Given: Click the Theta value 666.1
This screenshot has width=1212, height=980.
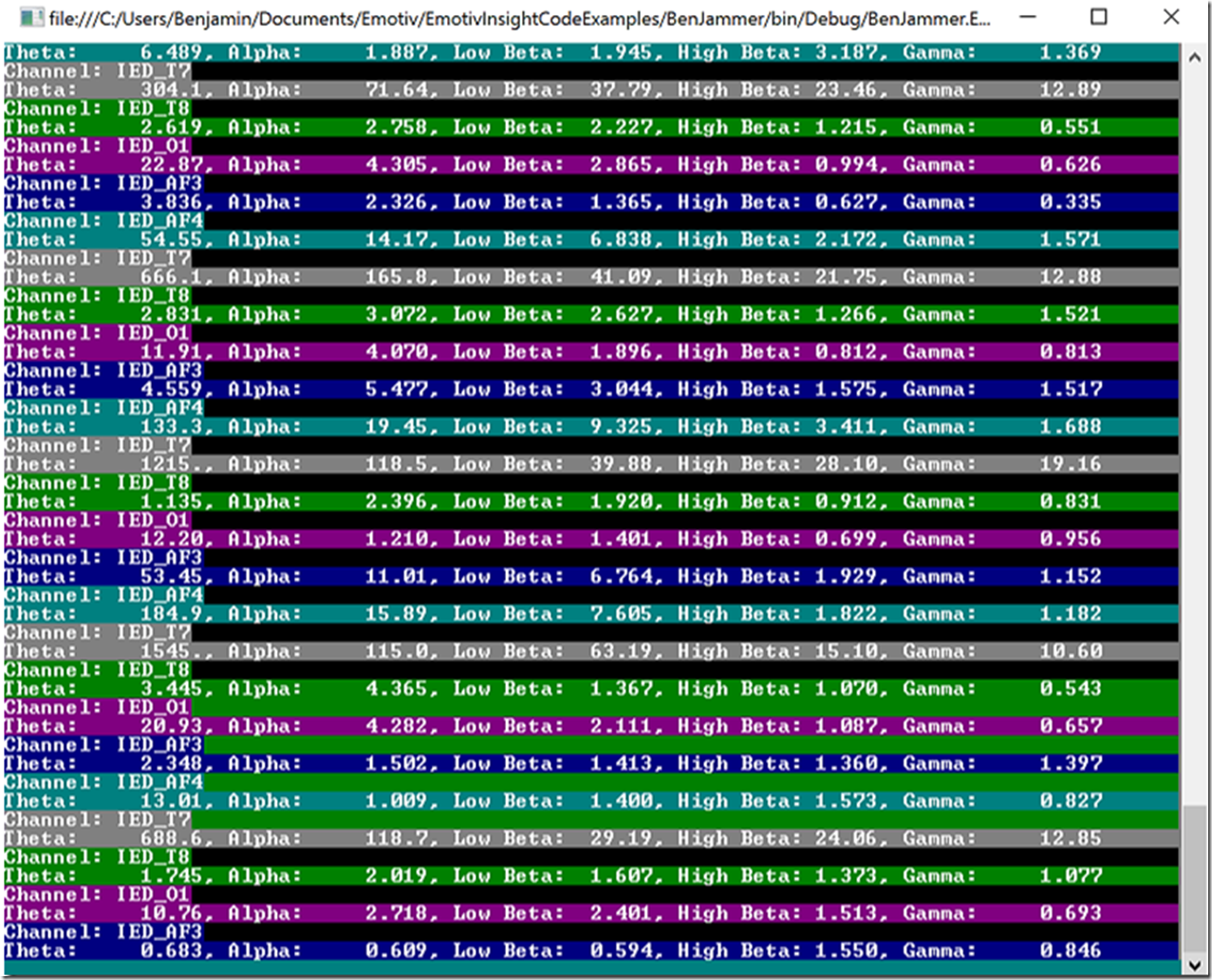Looking at the screenshot, I should coord(171,277).
